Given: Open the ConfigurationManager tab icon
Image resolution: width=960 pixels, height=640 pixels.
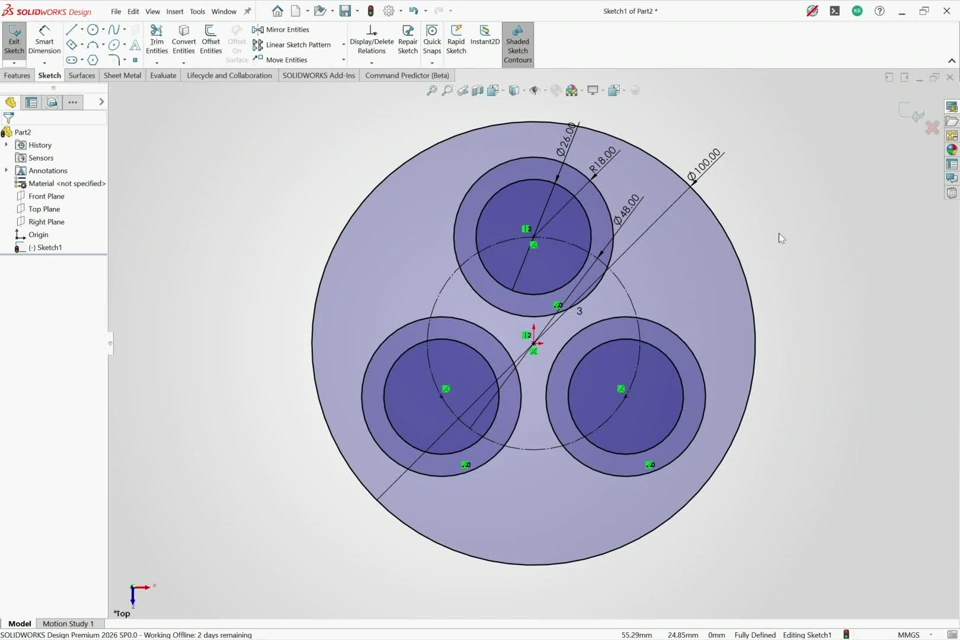Looking at the screenshot, I should (x=52, y=102).
